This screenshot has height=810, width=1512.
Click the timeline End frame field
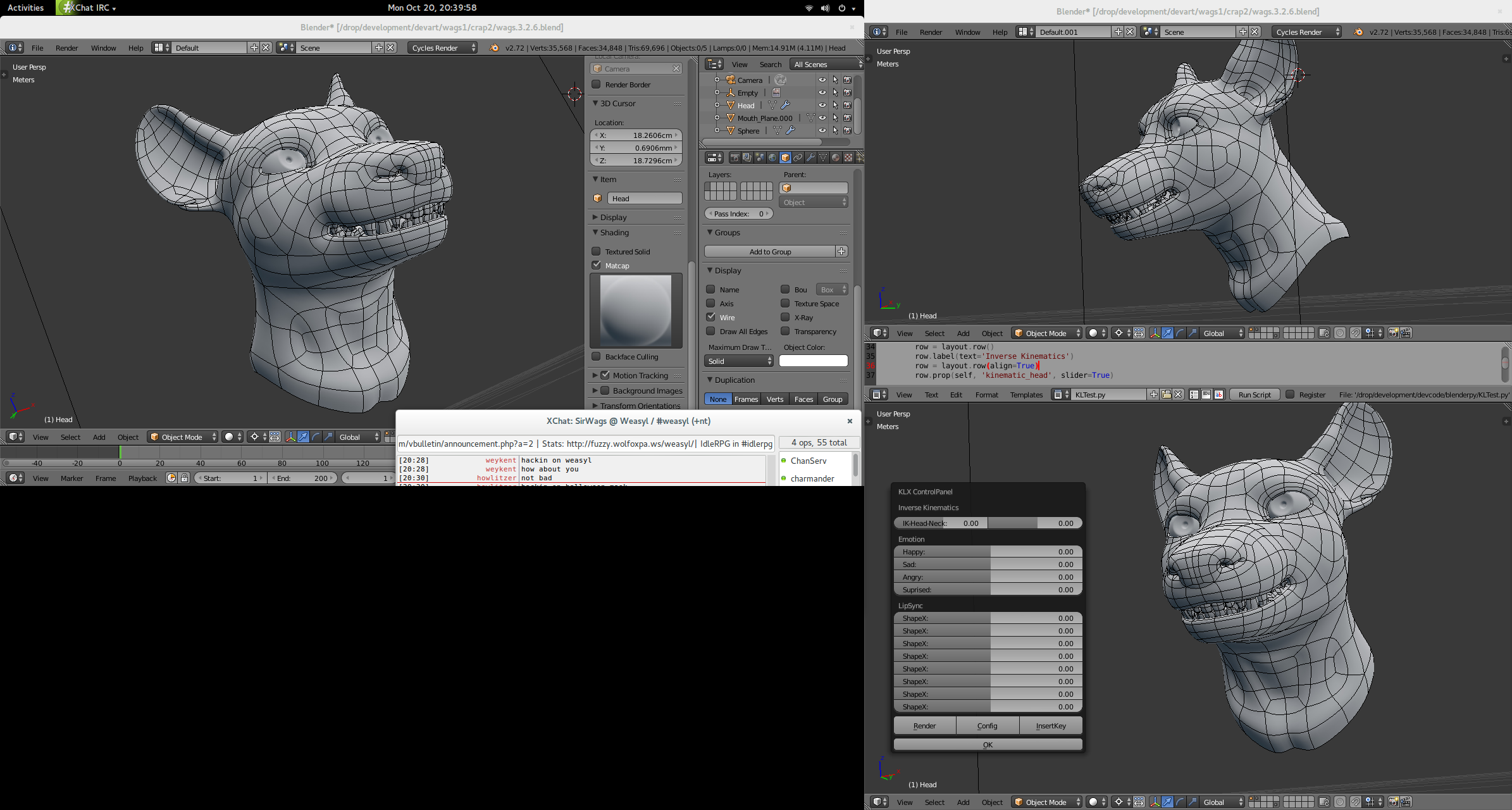point(303,478)
